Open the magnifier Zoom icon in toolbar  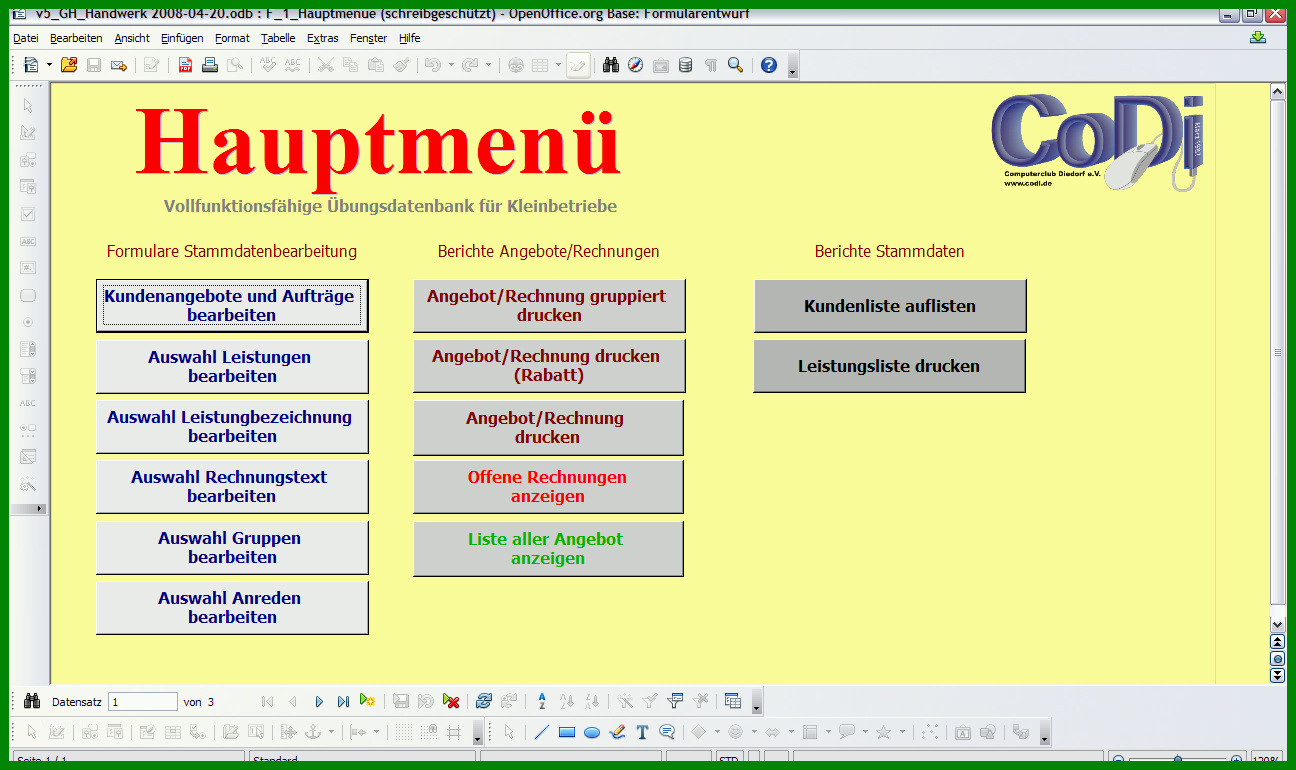[735, 65]
